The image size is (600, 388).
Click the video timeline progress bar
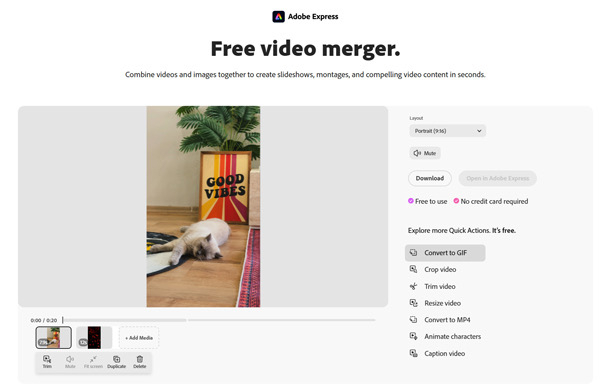(219, 320)
